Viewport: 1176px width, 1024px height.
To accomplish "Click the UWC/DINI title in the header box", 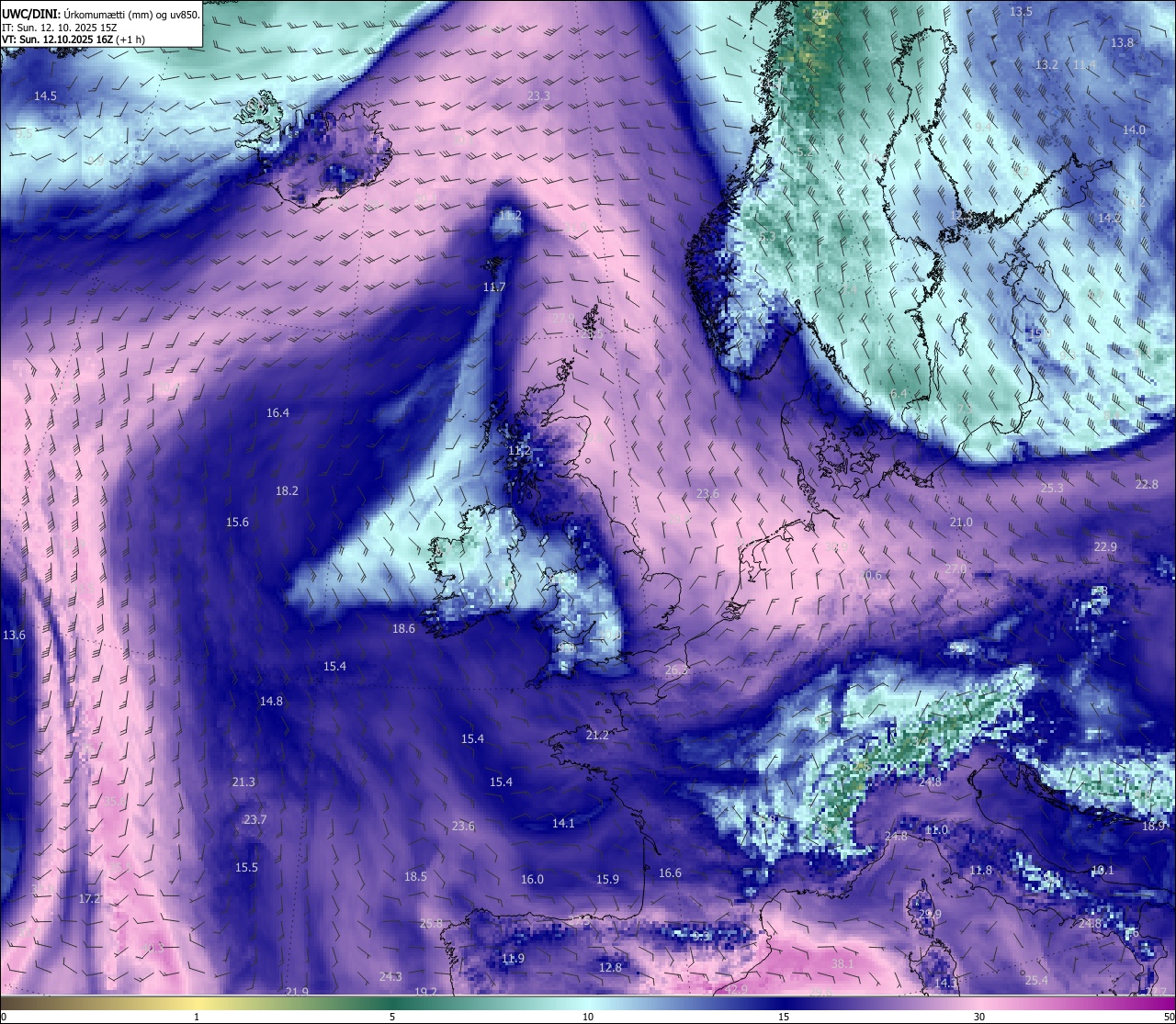I will click(30, 15).
